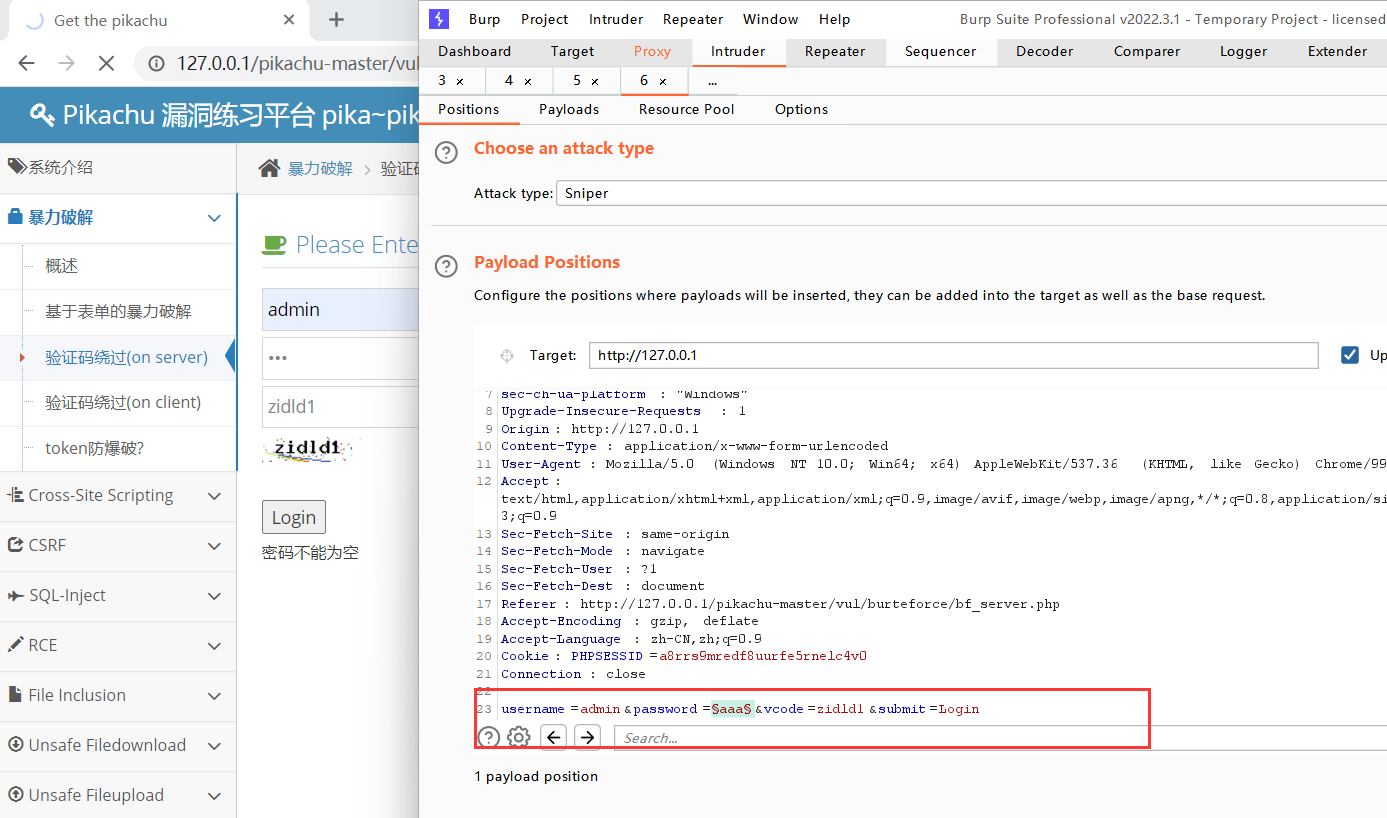Switch to Dashboard tab
The image size is (1387, 818).
(x=475, y=51)
